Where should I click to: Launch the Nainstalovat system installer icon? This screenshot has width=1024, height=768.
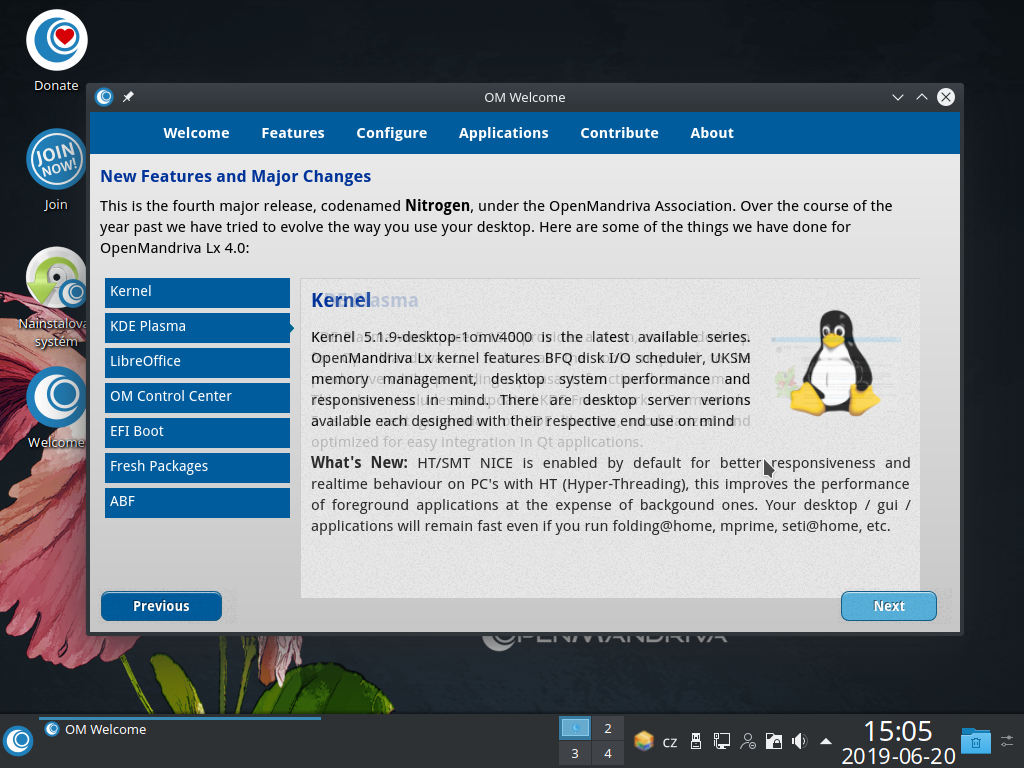(x=56, y=297)
